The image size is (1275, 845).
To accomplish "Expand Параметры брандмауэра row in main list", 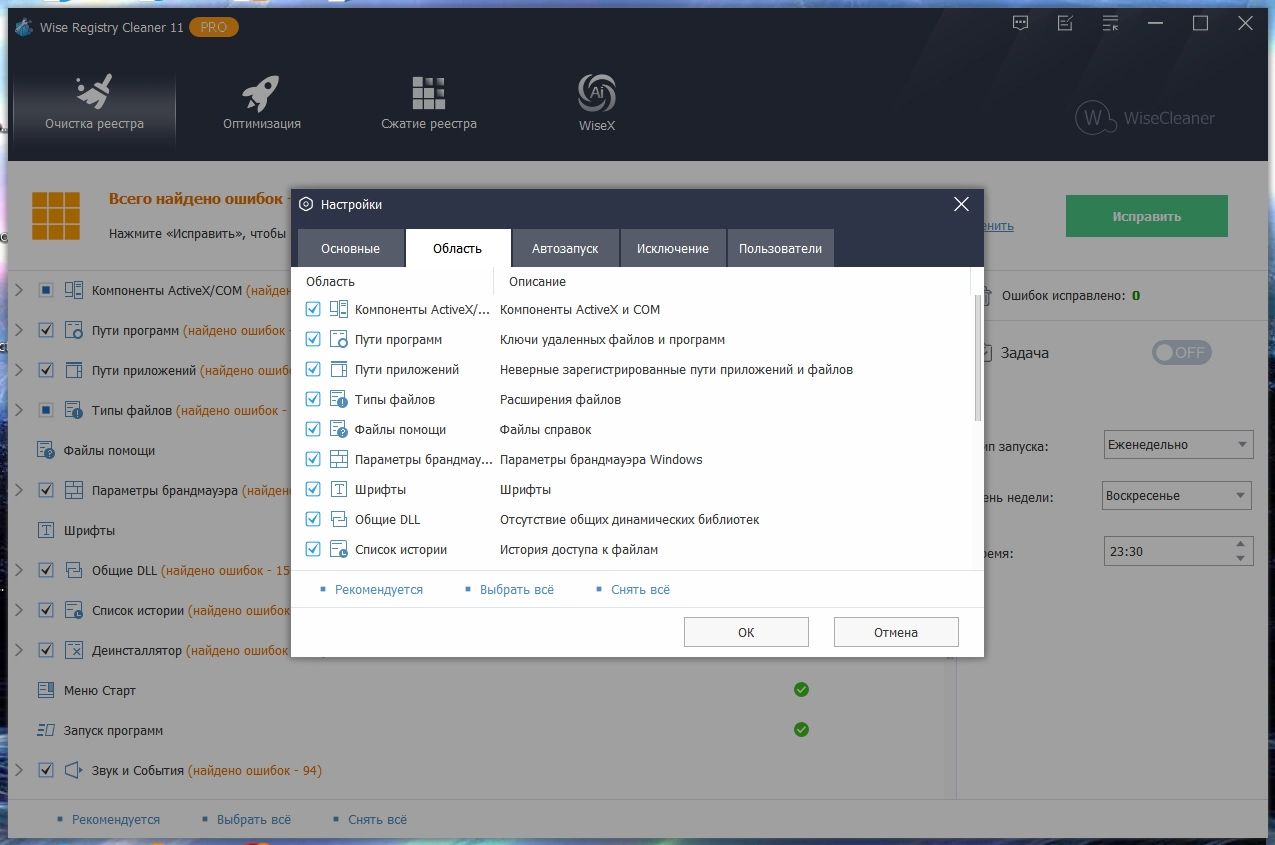I will pos(18,490).
